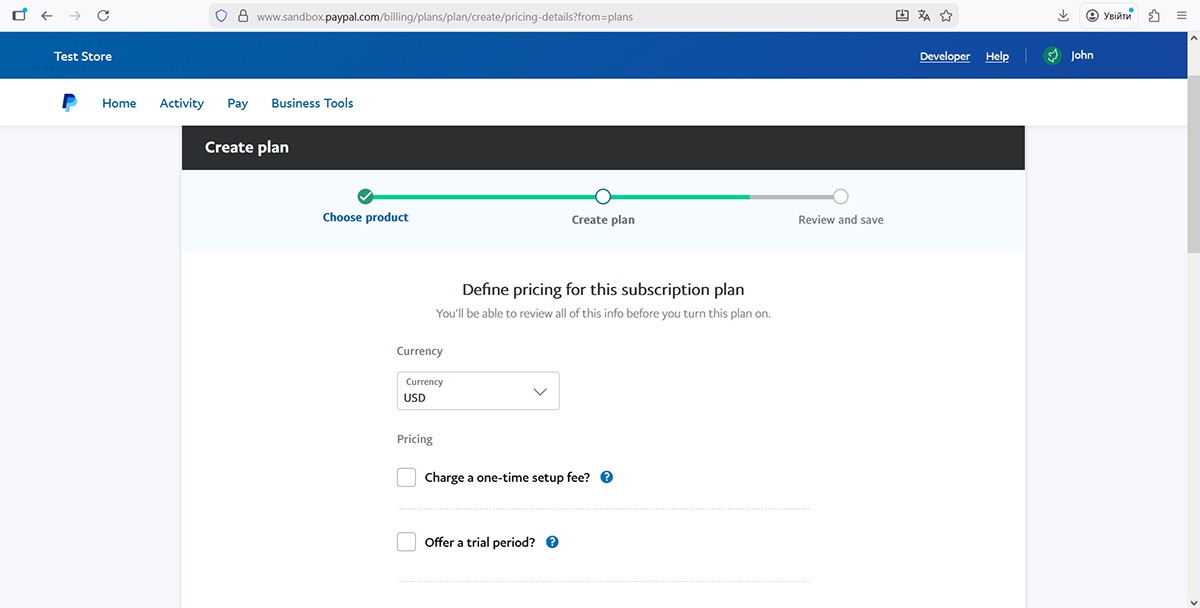This screenshot has height=608, width=1200.
Task: Enable Offer a trial period checkbox
Action: point(406,542)
